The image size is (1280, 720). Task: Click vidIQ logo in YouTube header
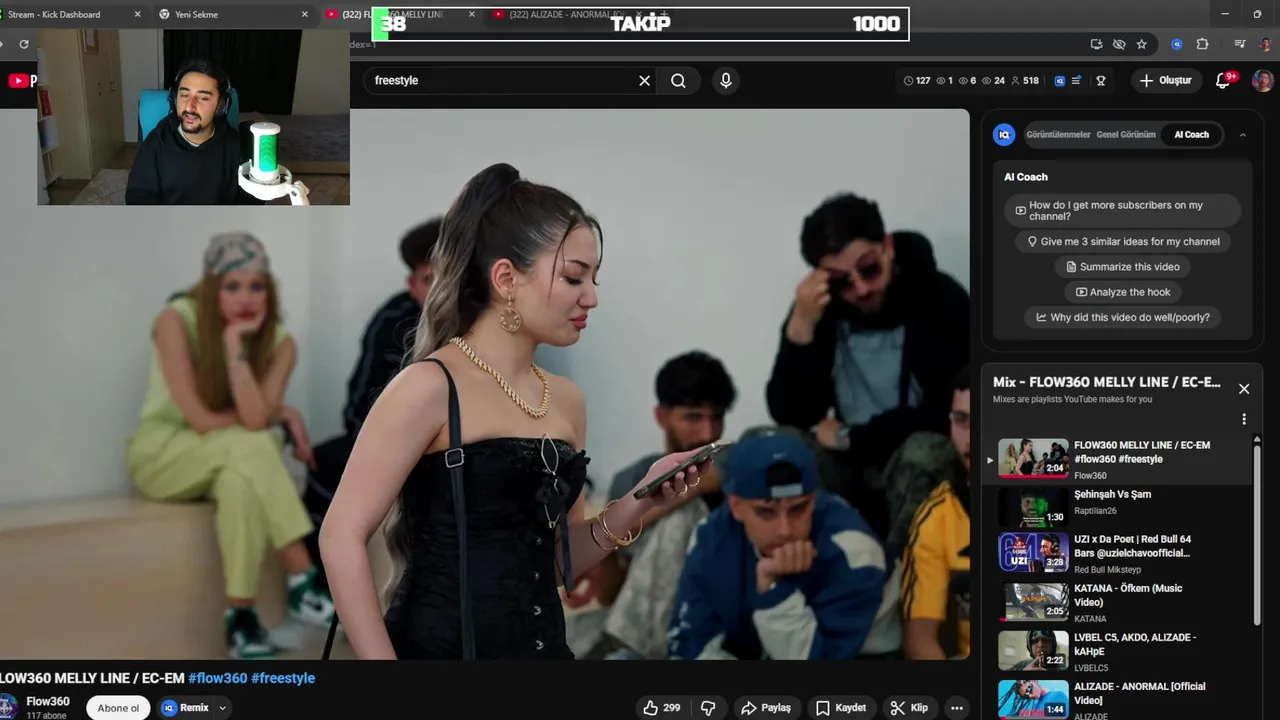pos(1059,80)
